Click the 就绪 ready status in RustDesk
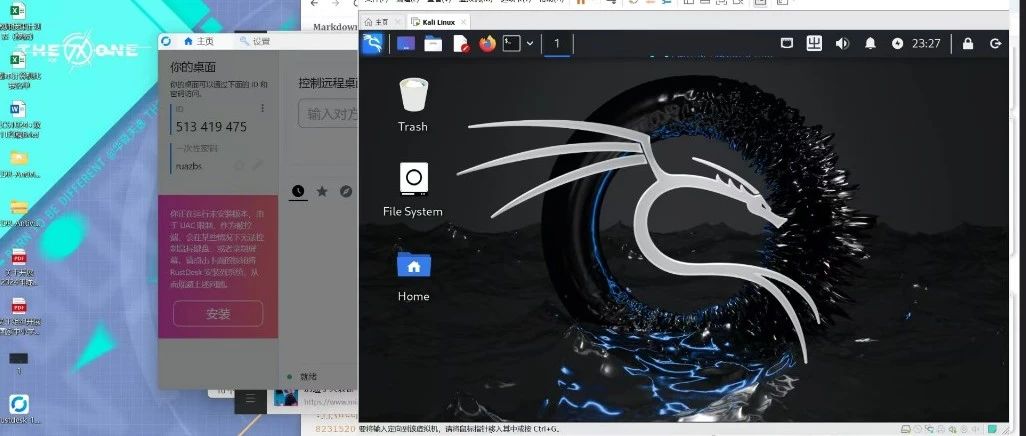This screenshot has width=1026, height=436. [308, 376]
